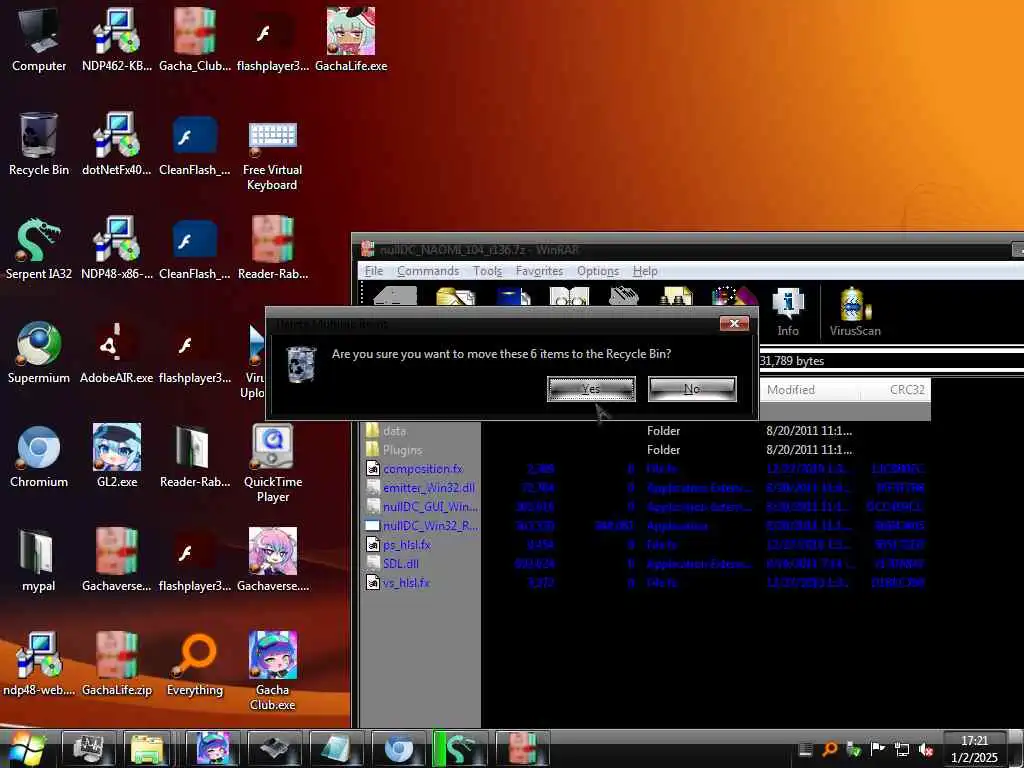The image size is (1024, 768).
Task: Select the Everything search desktop icon
Action: coord(195,664)
